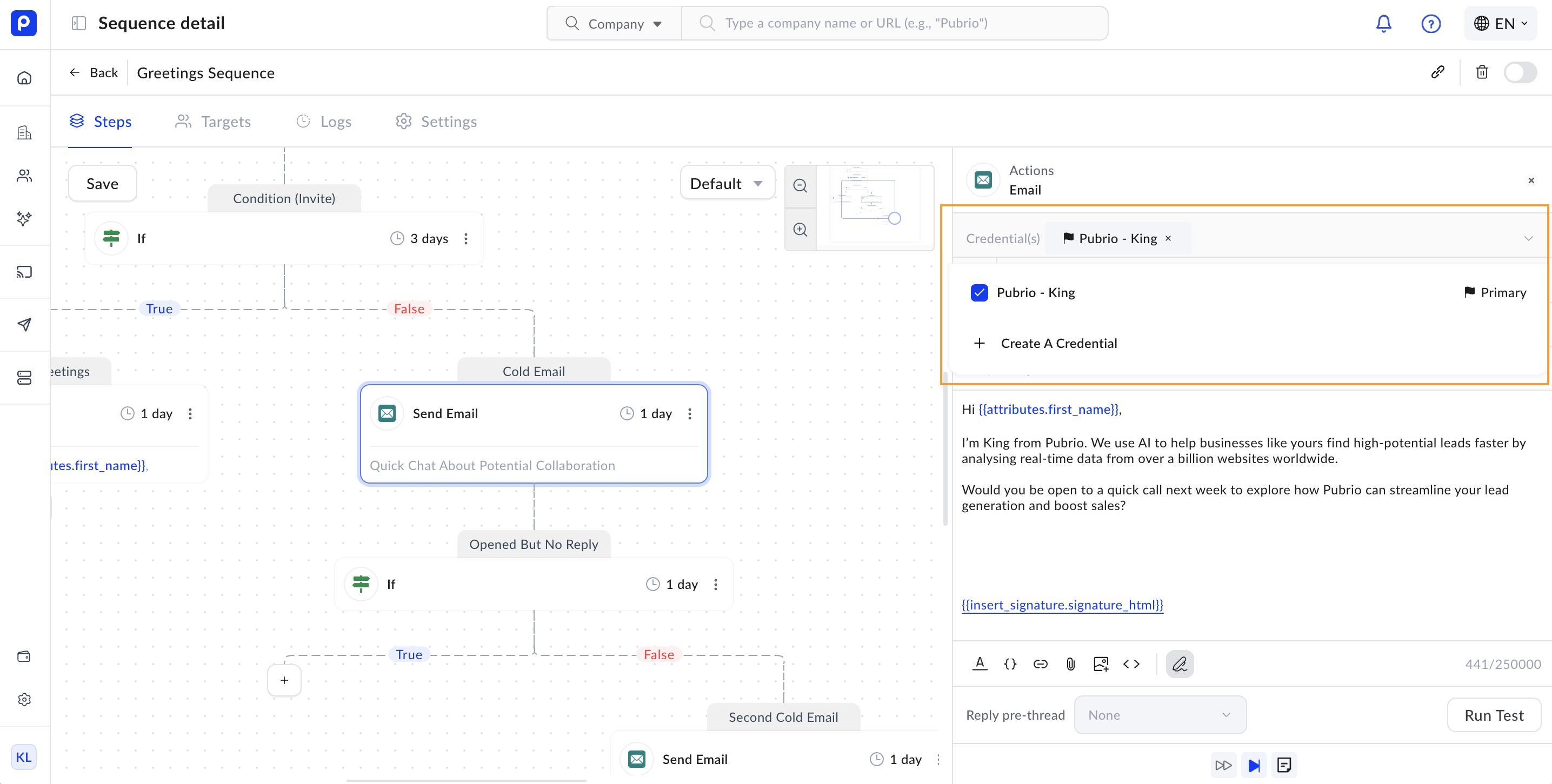Click the copy link icon
Image resolution: width=1552 pixels, height=784 pixels.
[1437, 72]
